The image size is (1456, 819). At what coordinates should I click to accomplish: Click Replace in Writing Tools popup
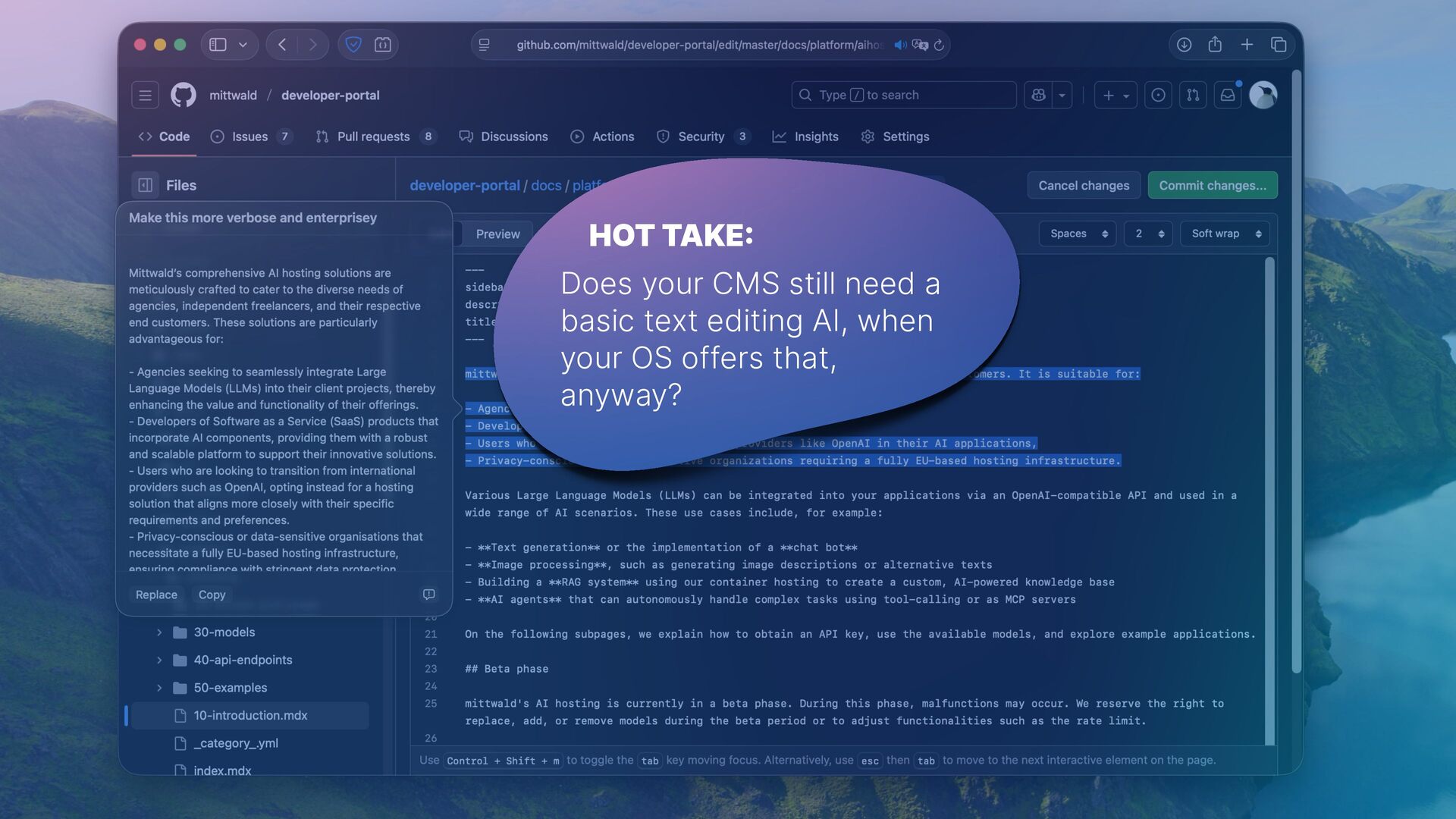[156, 595]
